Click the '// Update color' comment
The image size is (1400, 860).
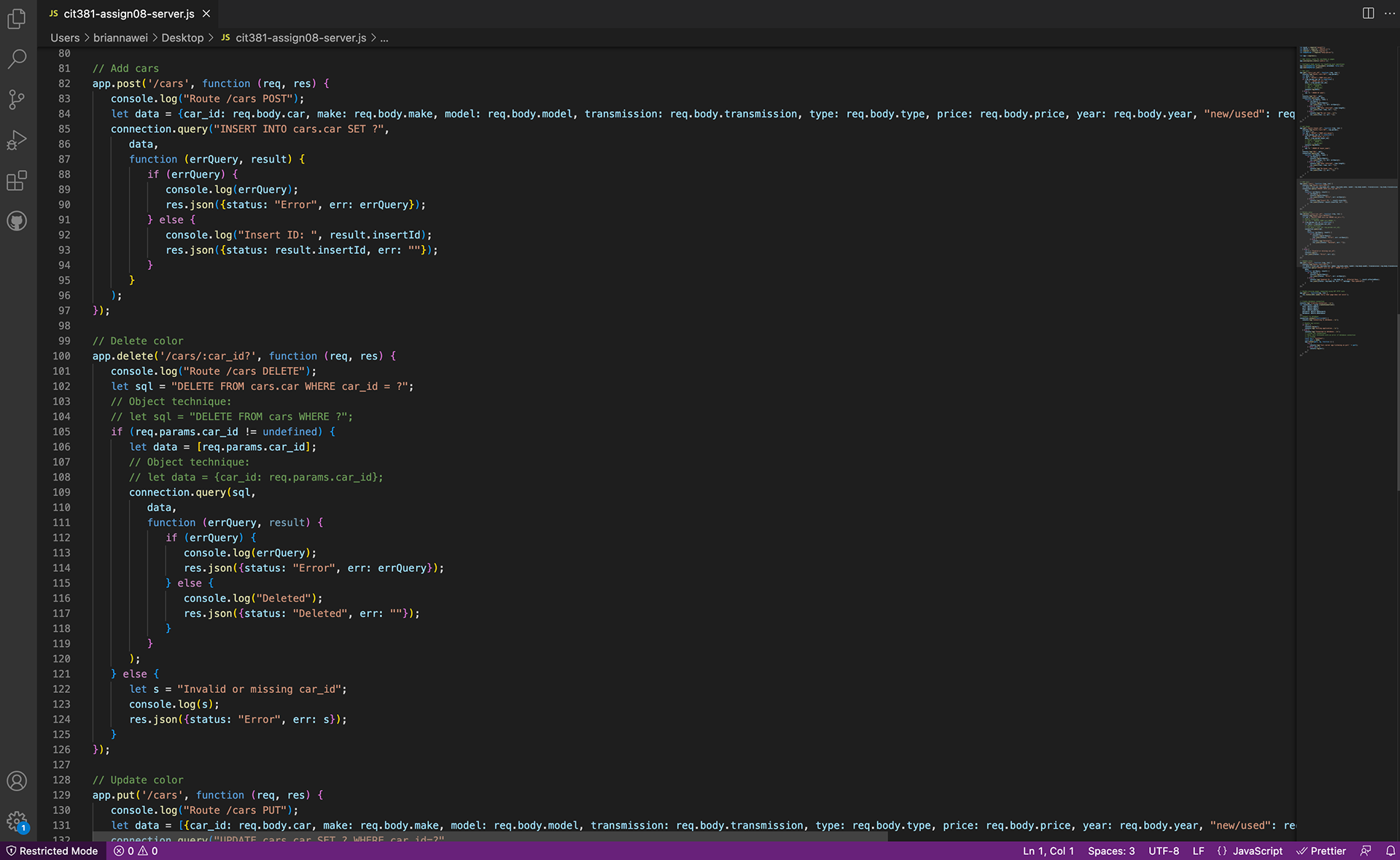click(138, 780)
